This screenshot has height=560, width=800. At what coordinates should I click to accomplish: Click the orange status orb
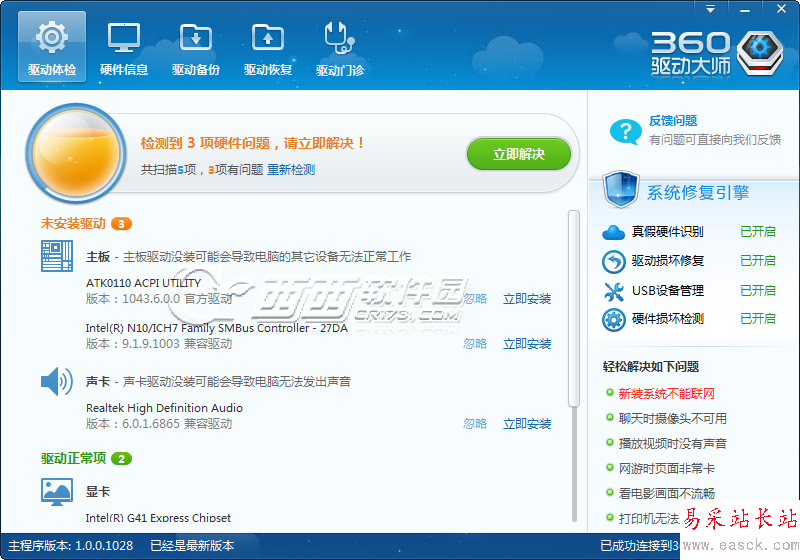76,153
